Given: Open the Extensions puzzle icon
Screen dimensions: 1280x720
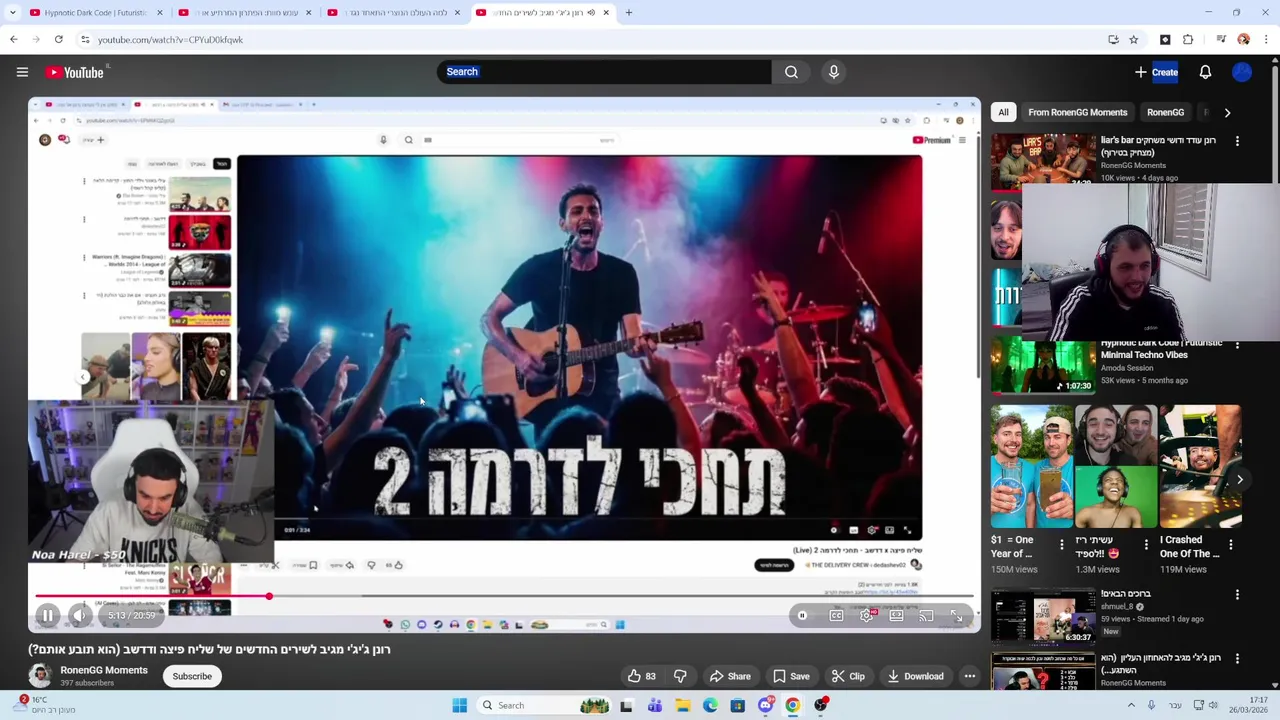Looking at the screenshot, I should point(1188,40).
